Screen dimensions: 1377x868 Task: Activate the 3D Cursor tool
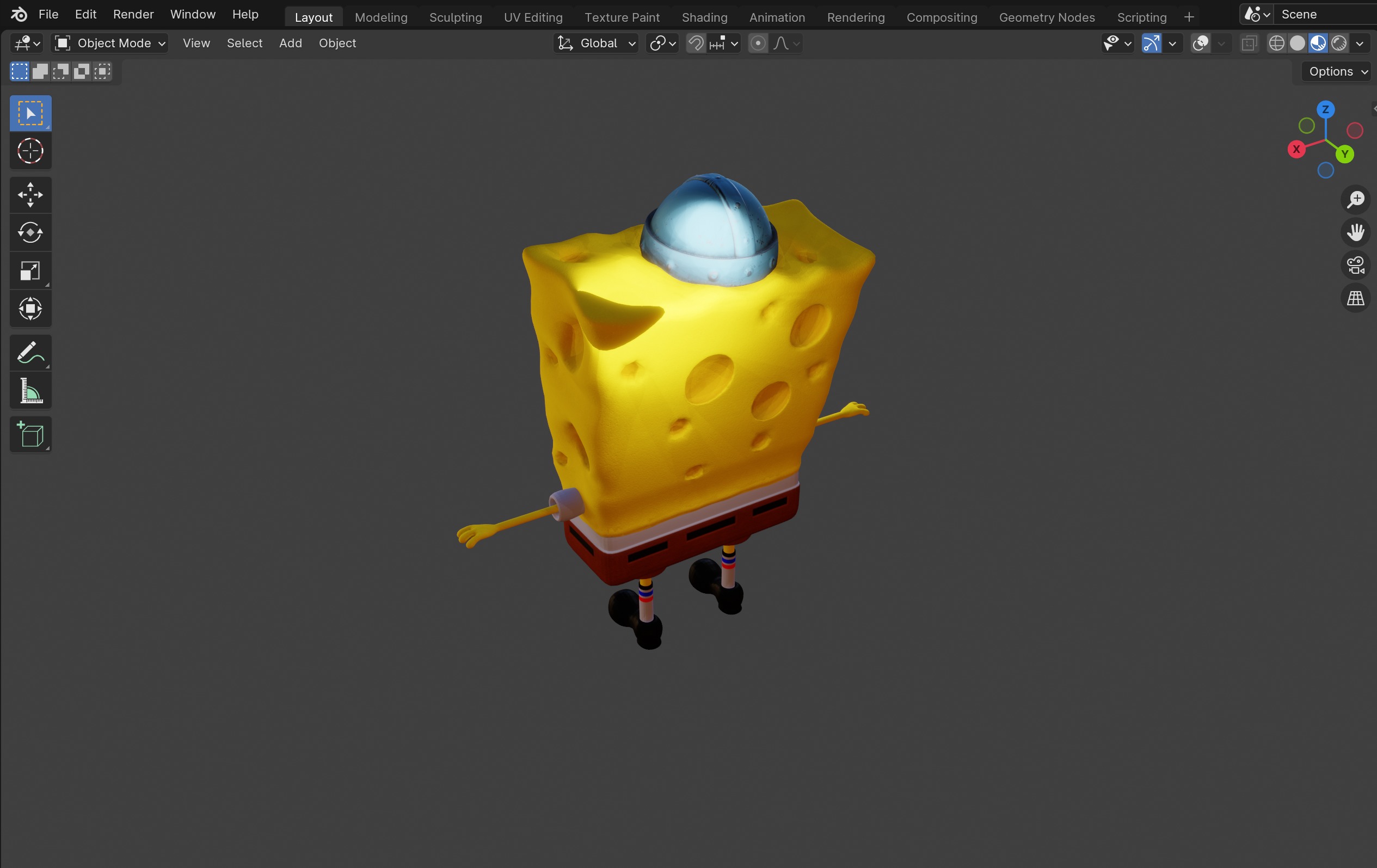(x=30, y=151)
